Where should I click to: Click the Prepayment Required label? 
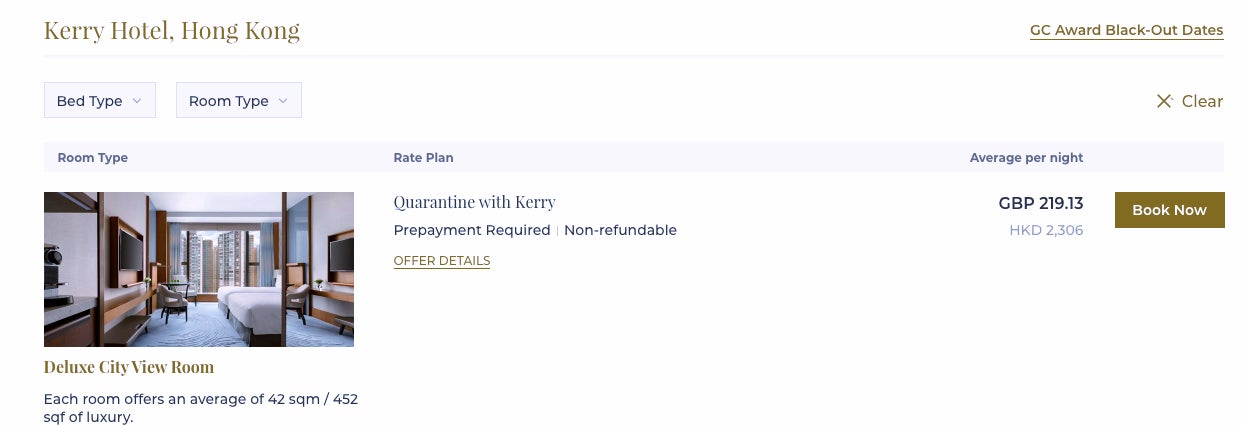(x=472, y=230)
